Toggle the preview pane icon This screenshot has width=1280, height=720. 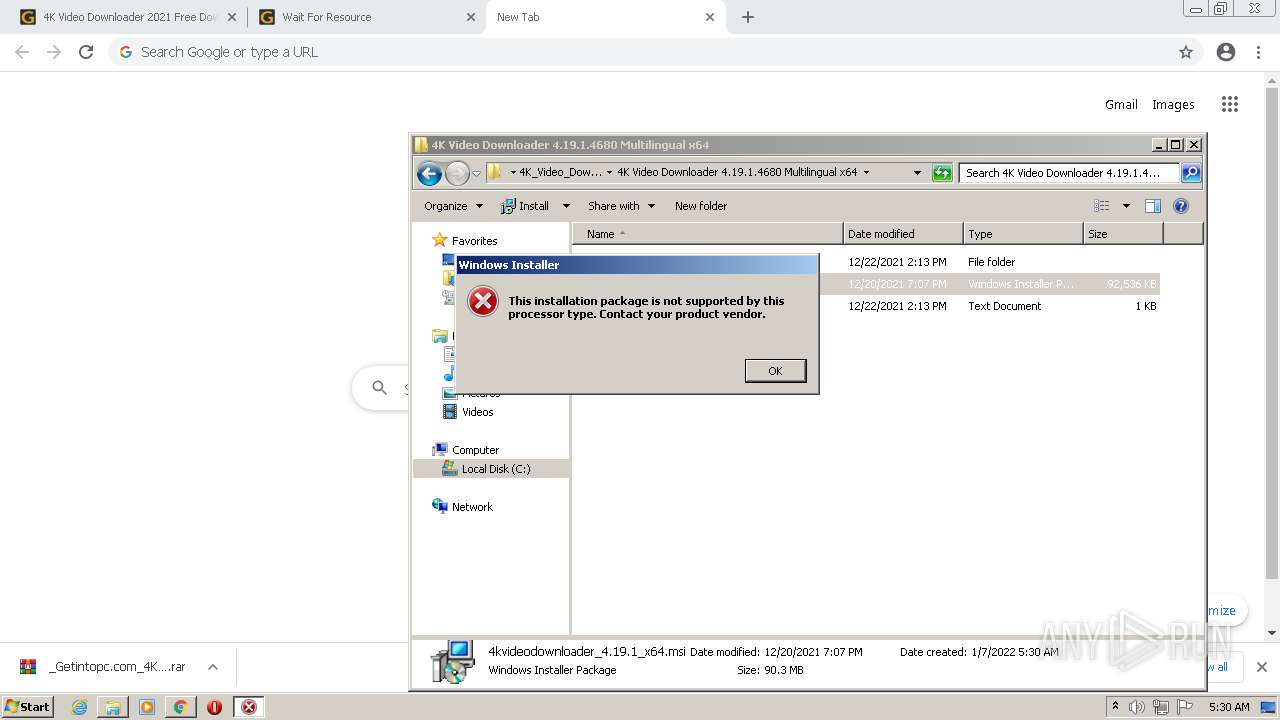[x=1153, y=206]
